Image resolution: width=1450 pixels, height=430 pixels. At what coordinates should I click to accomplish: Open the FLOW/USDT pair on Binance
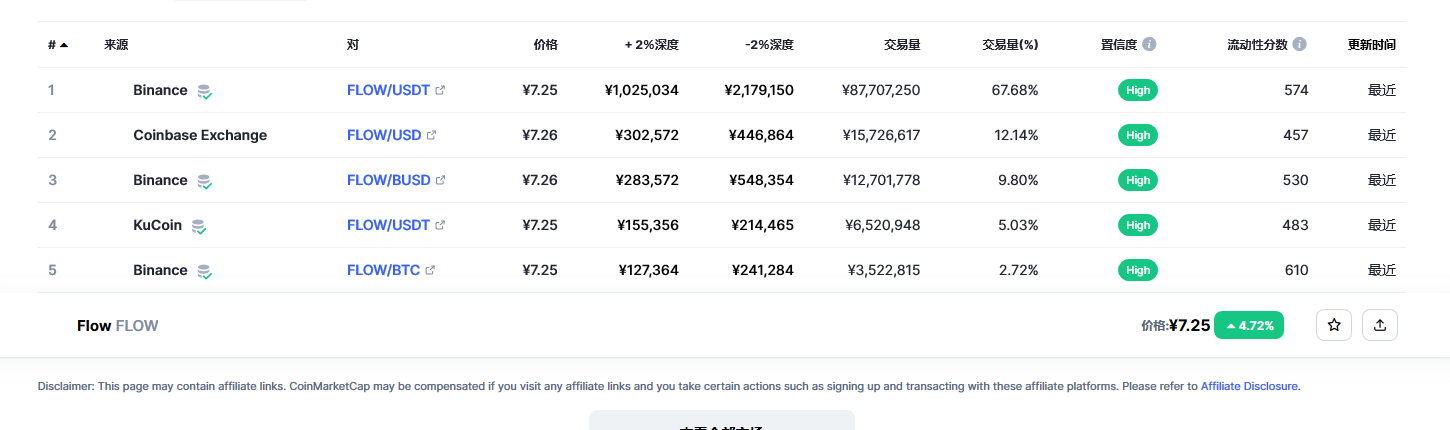tap(388, 90)
